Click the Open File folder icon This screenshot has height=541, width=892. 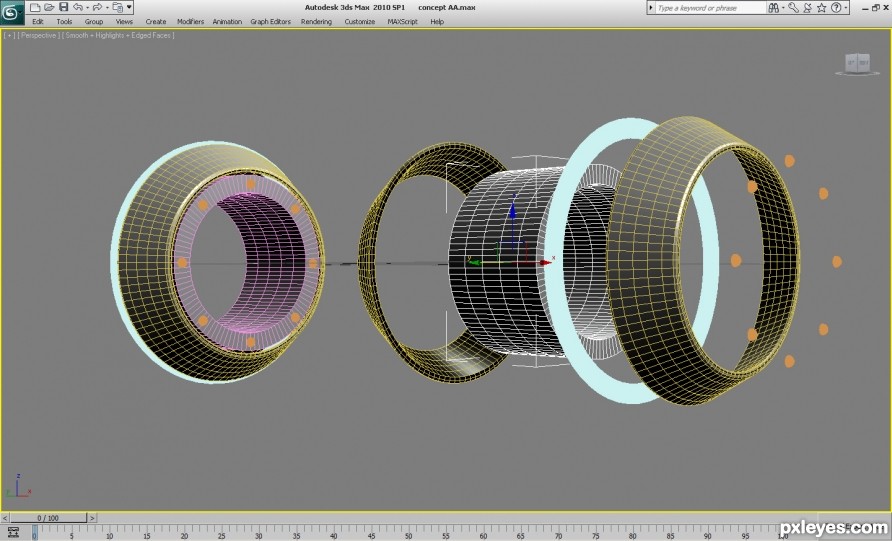pyautogui.click(x=49, y=7)
